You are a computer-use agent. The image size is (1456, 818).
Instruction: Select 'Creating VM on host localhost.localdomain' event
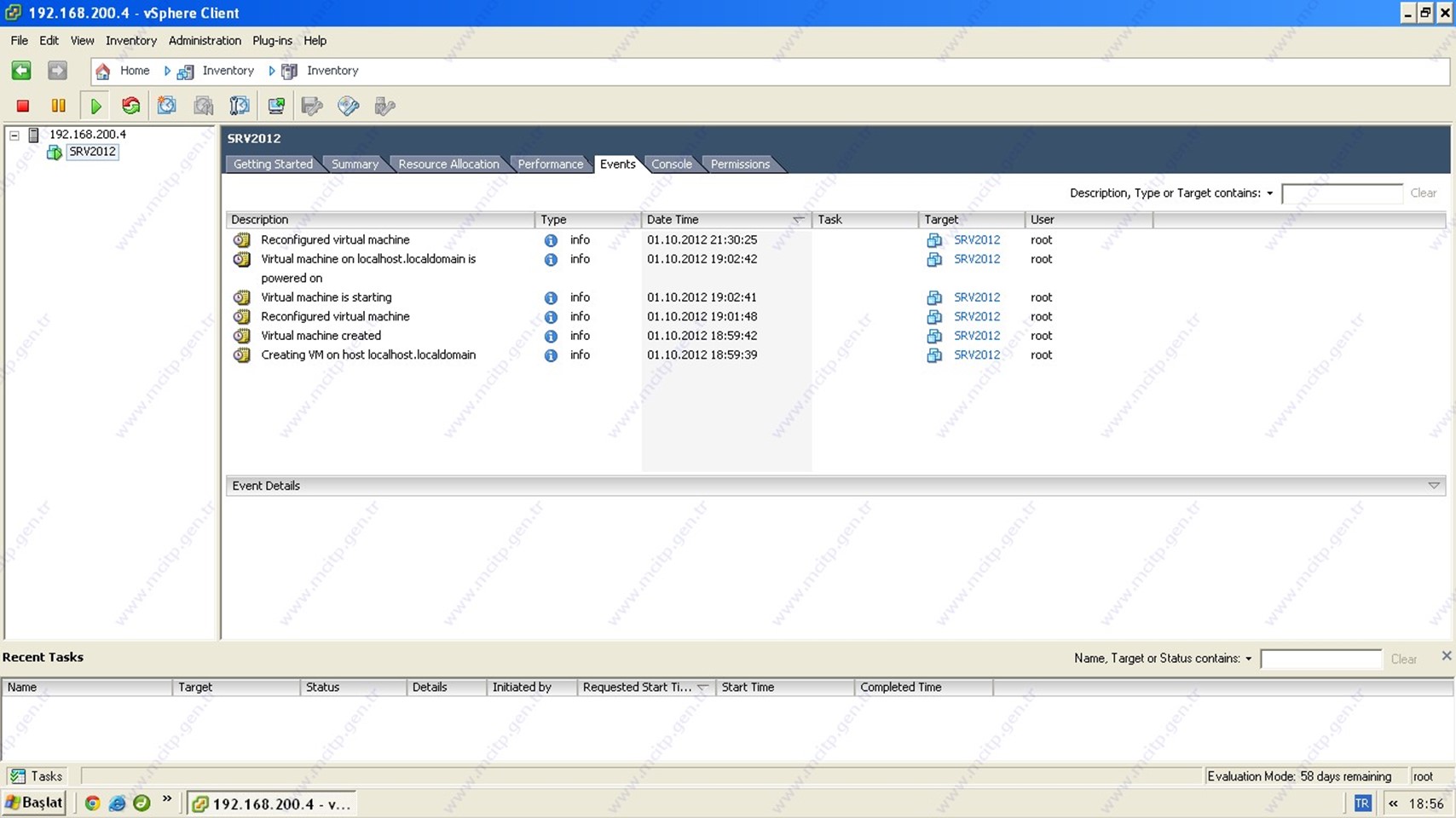pos(368,355)
